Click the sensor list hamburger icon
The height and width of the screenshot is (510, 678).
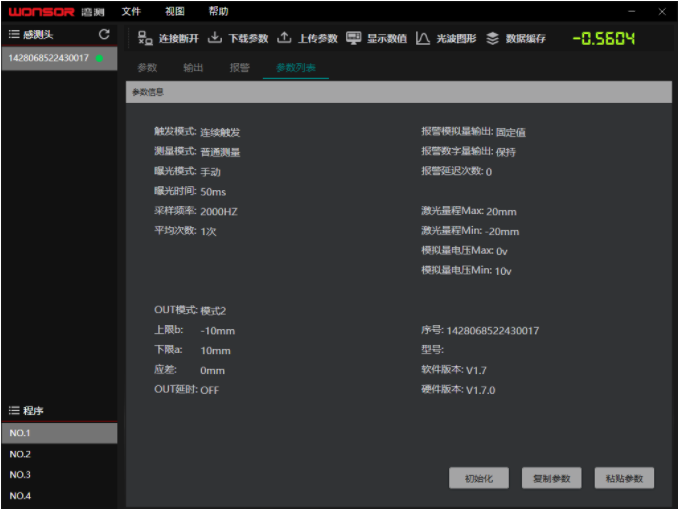coord(14,34)
